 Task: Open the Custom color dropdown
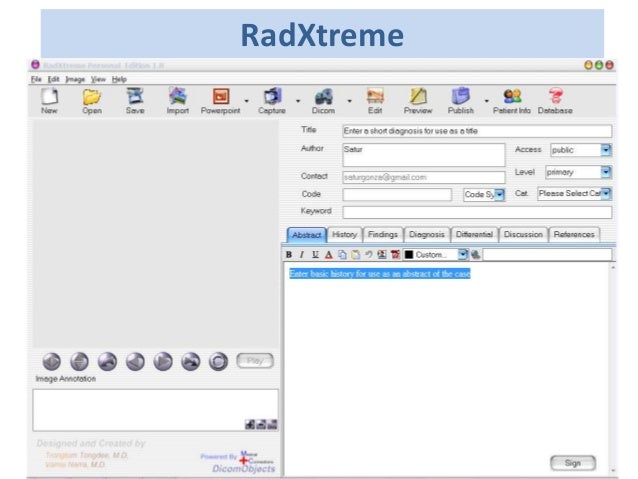coord(463,255)
